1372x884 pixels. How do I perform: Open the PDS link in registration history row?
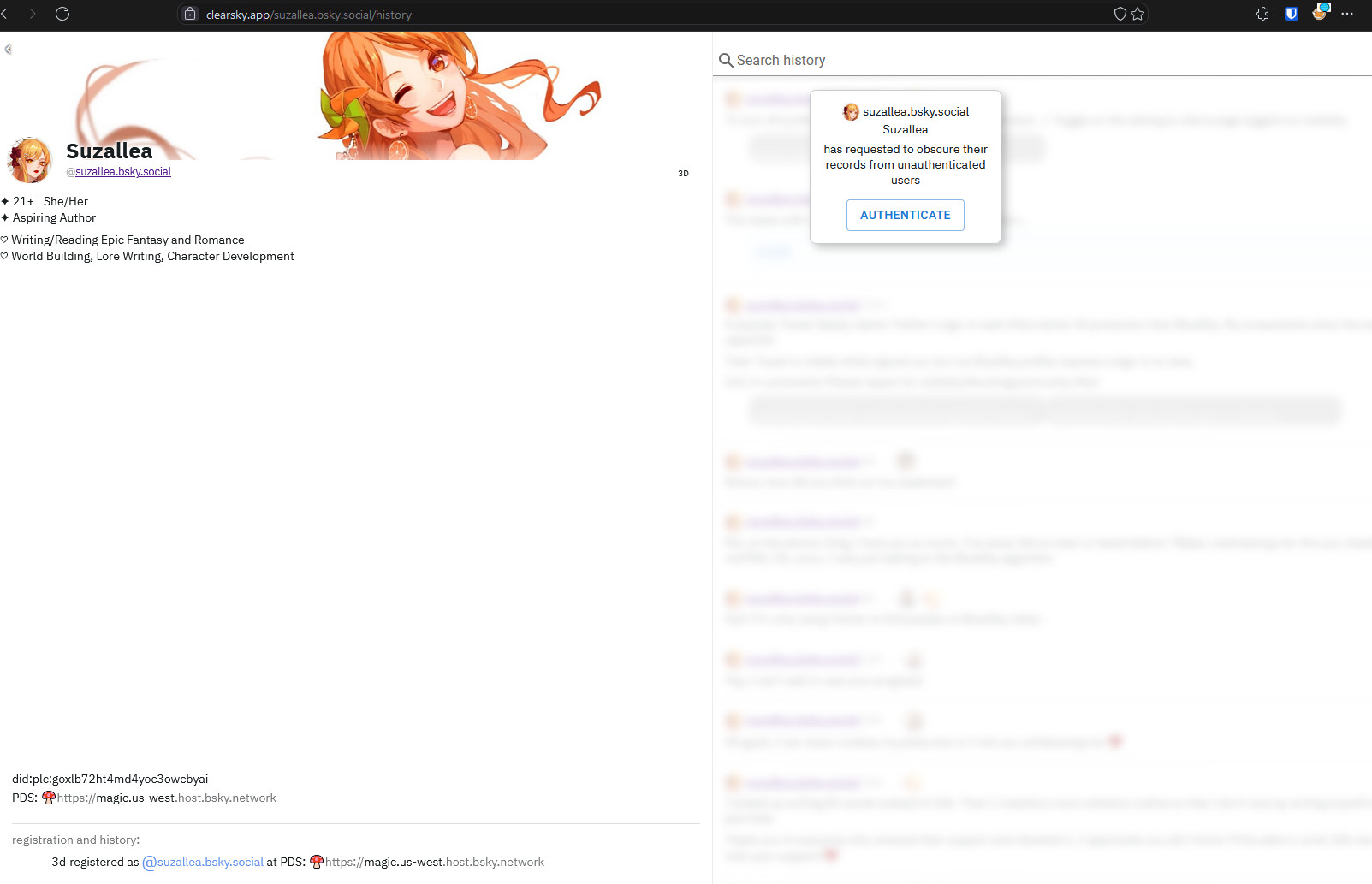[x=435, y=862]
